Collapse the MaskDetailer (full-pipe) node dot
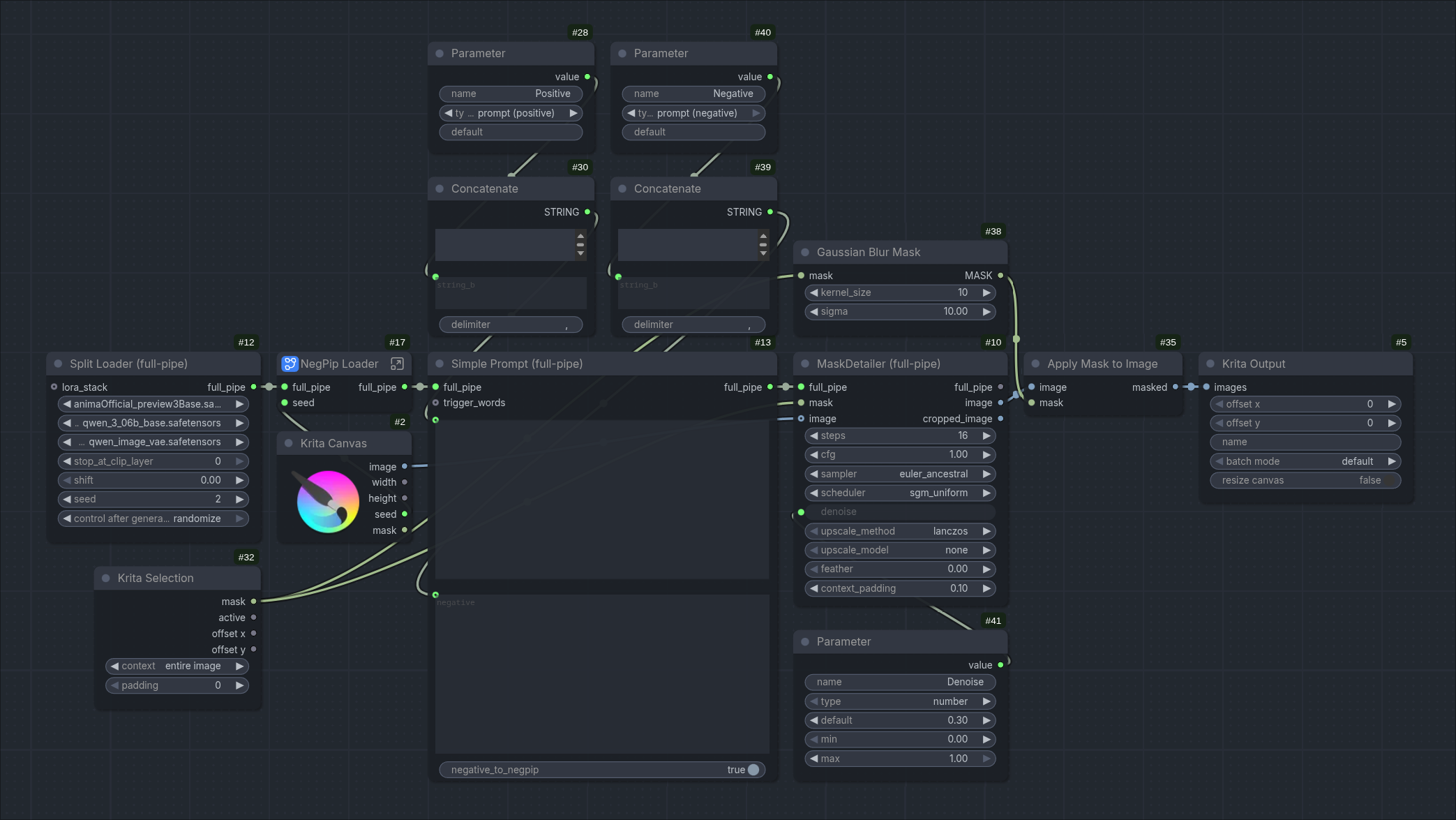 [x=805, y=364]
